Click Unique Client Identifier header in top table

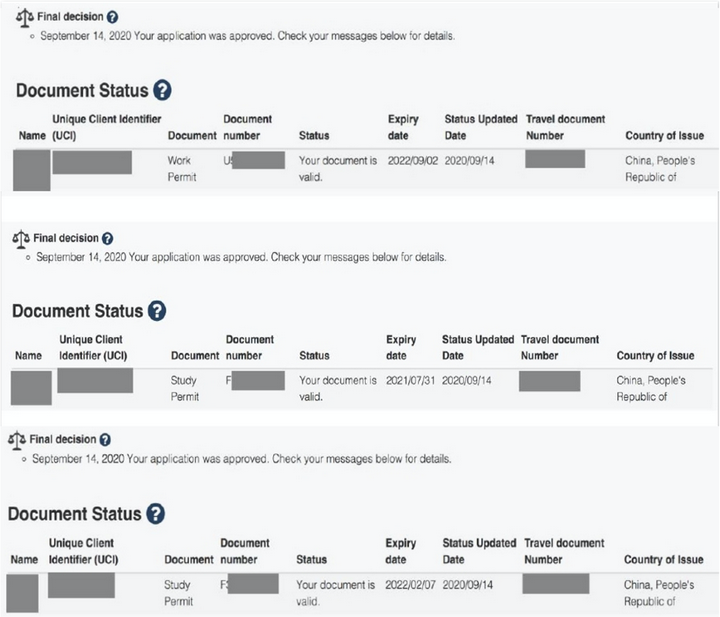click(106, 127)
